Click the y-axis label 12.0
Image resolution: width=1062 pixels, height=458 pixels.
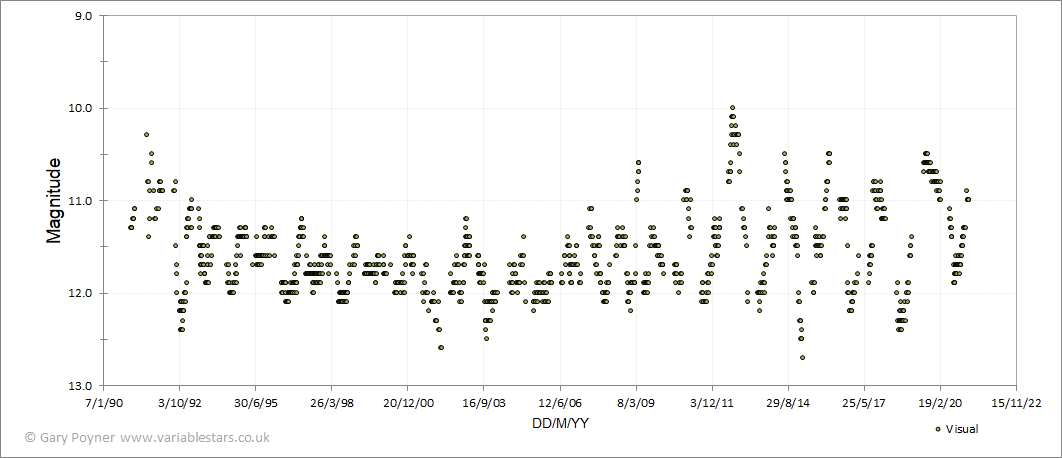(x=80, y=293)
